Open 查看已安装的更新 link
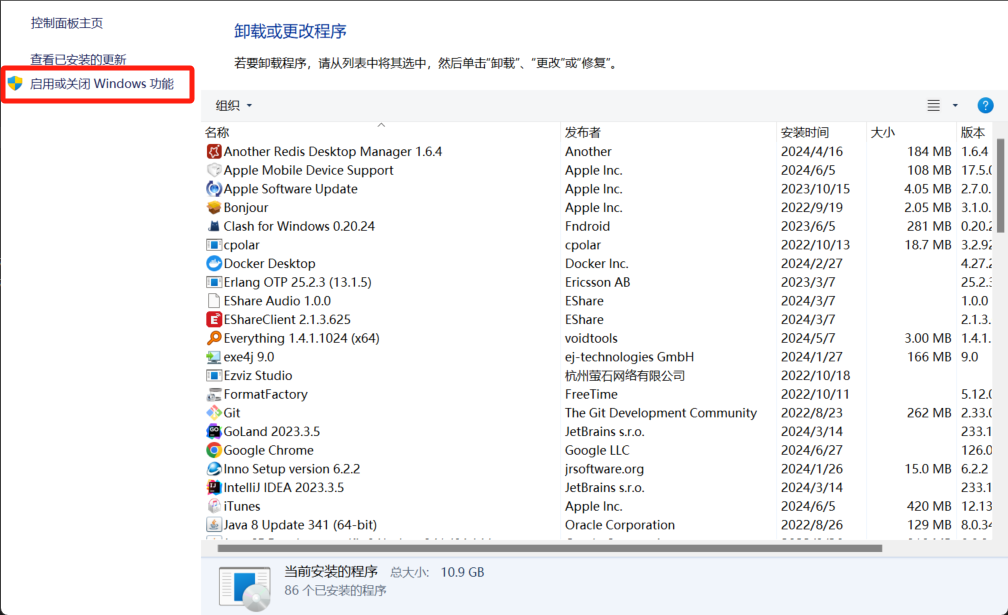 tap(78, 60)
